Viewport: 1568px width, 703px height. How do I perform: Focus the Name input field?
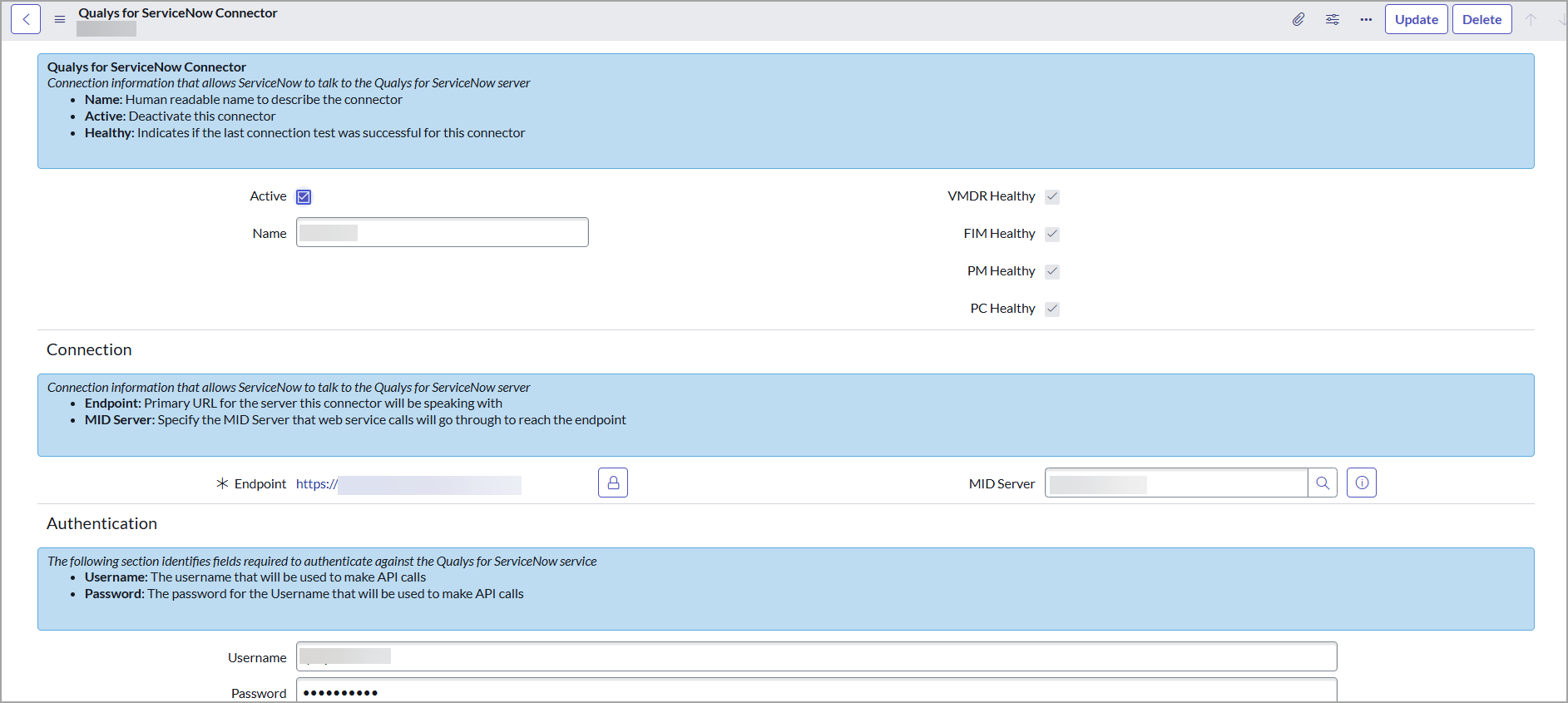point(443,232)
